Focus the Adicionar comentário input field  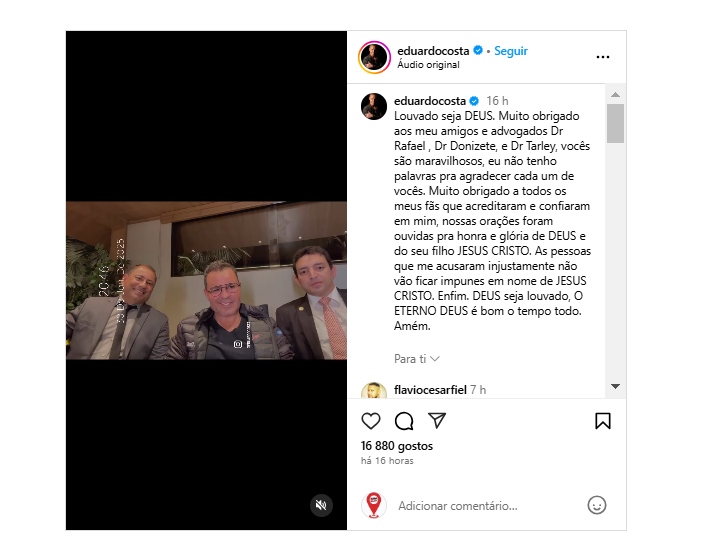pyautogui.click(x=488, y=506)
